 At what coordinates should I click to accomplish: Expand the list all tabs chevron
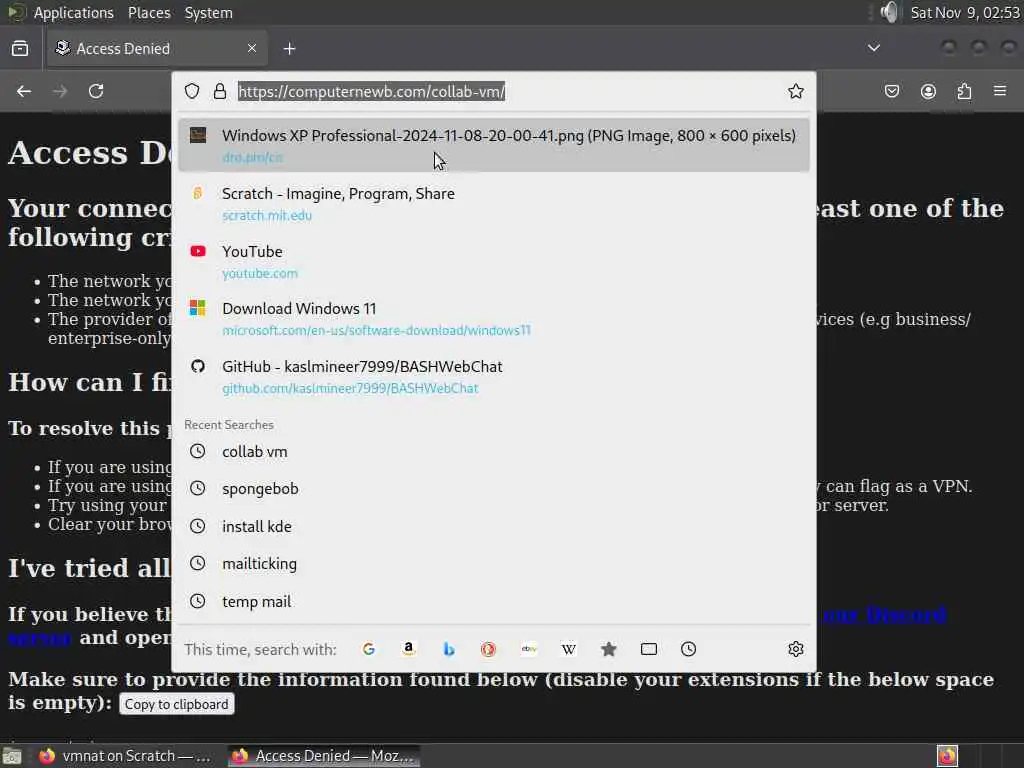point(874,48)
